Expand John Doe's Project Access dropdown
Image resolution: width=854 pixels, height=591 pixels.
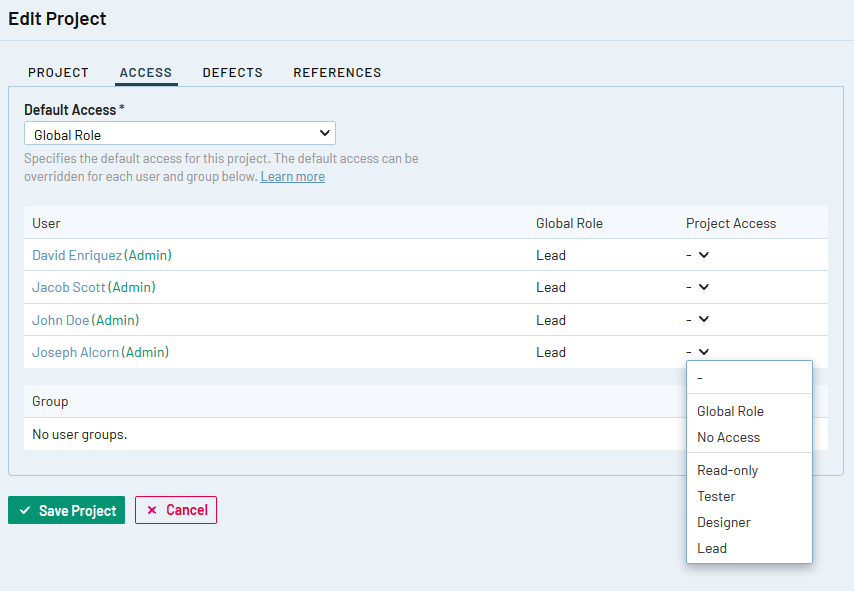click(698, 320)
